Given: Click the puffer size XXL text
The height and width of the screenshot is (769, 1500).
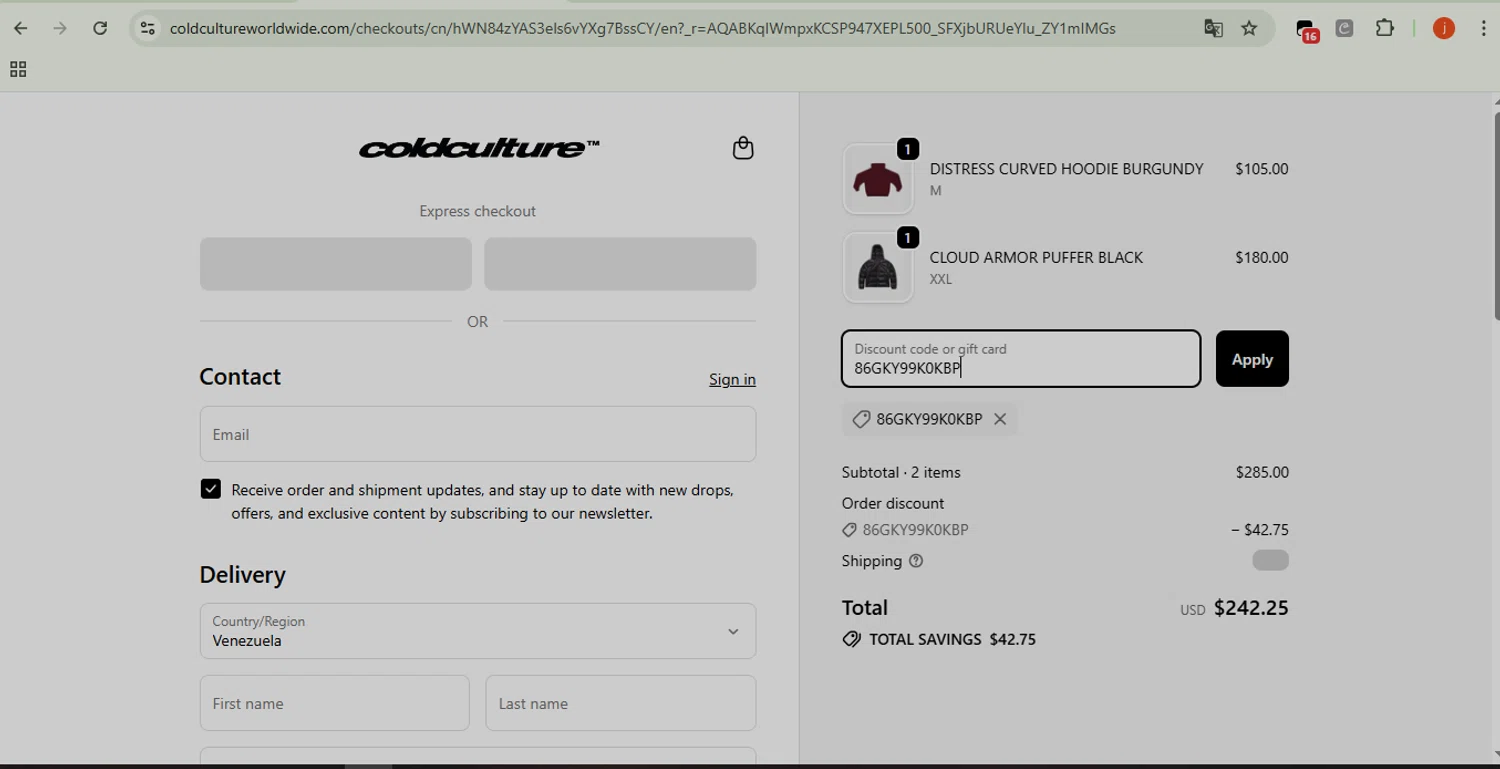Looking at the screenshot, I should pos(941,279).
